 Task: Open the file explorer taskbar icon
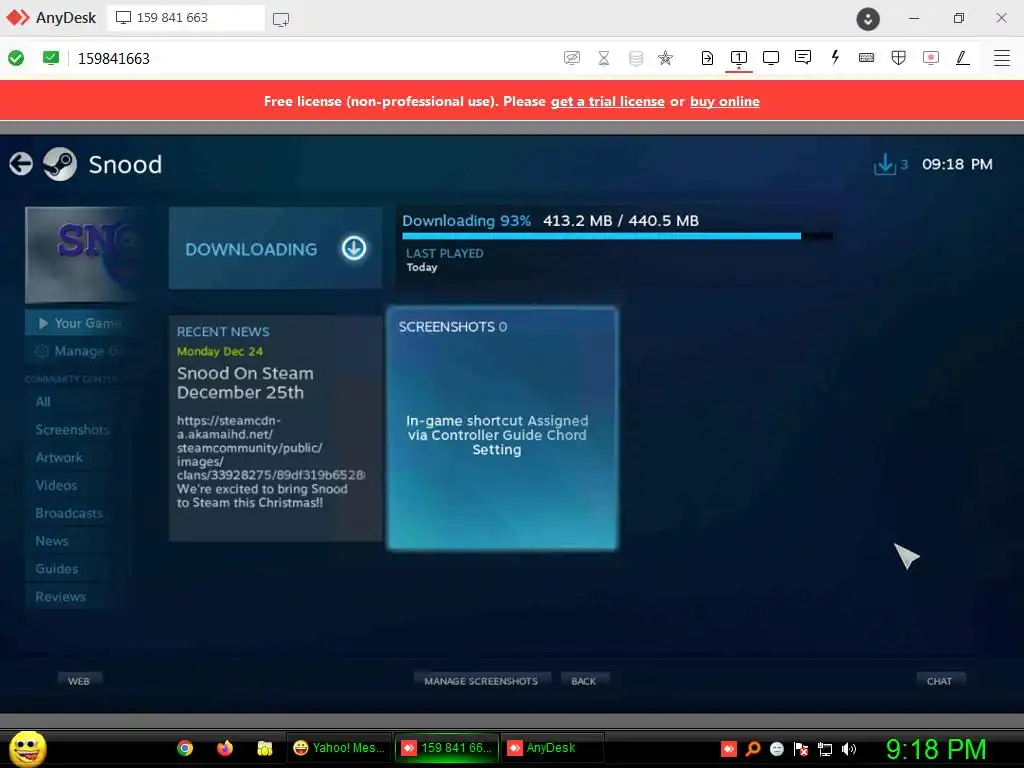click(x=264, y=748)
